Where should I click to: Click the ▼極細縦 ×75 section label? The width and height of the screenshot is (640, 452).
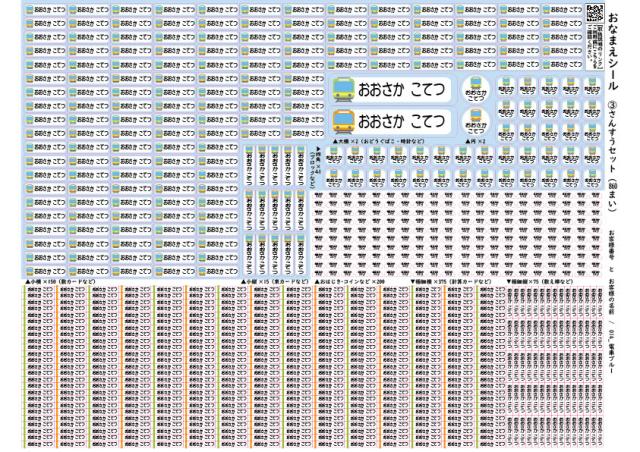(541, 282)
